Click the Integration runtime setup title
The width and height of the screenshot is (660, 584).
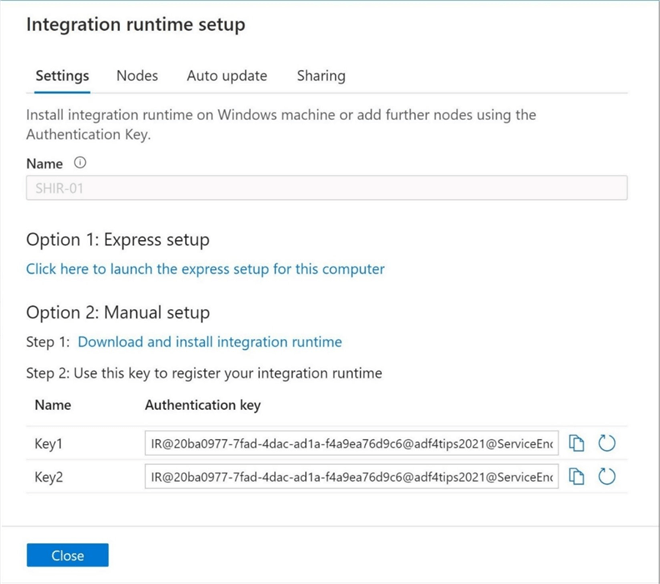point(135,25)
